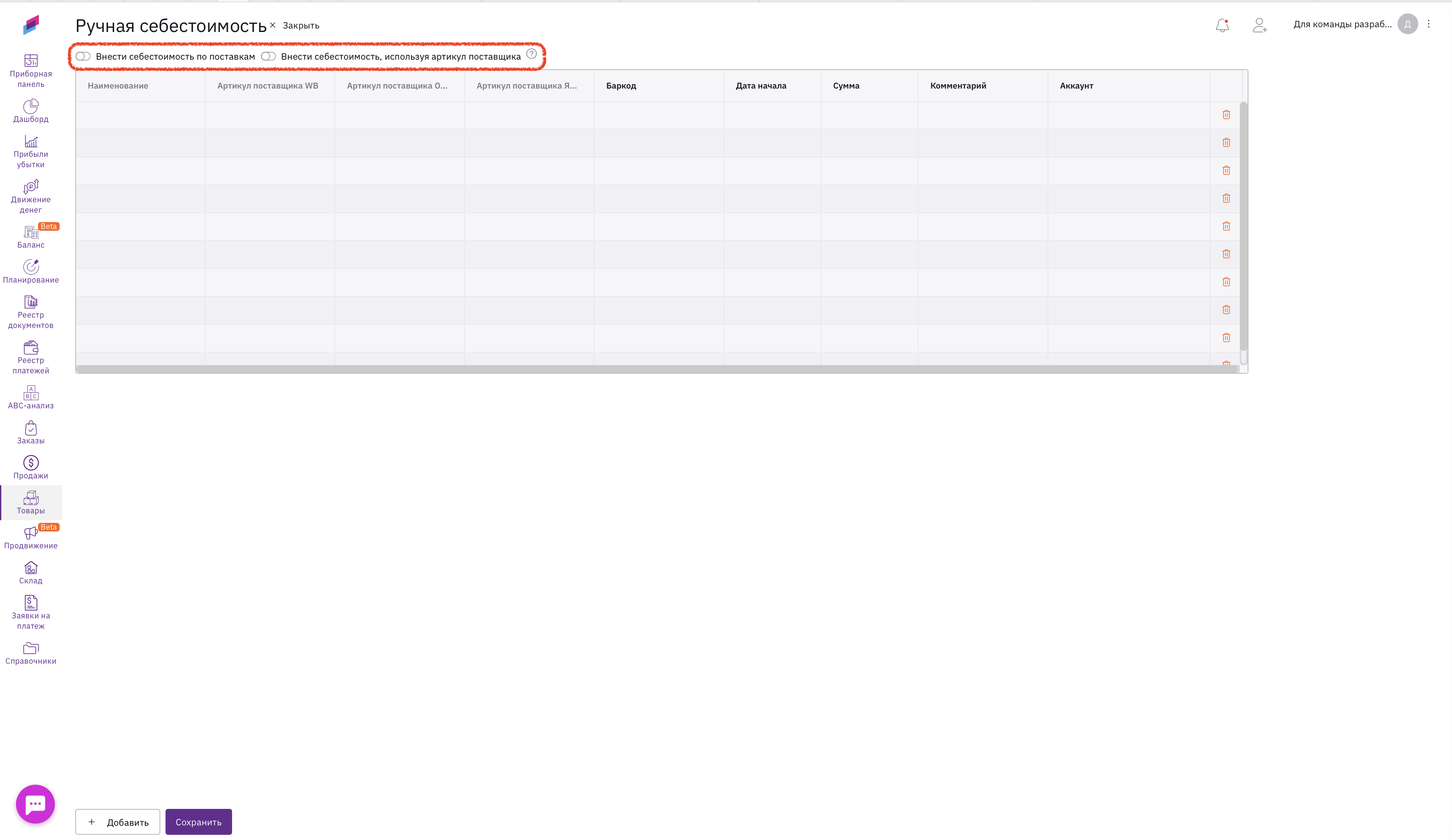This screenshot has width=1452, height=840.
Task: Click the help question mark icon
Action: coord(531,54)
